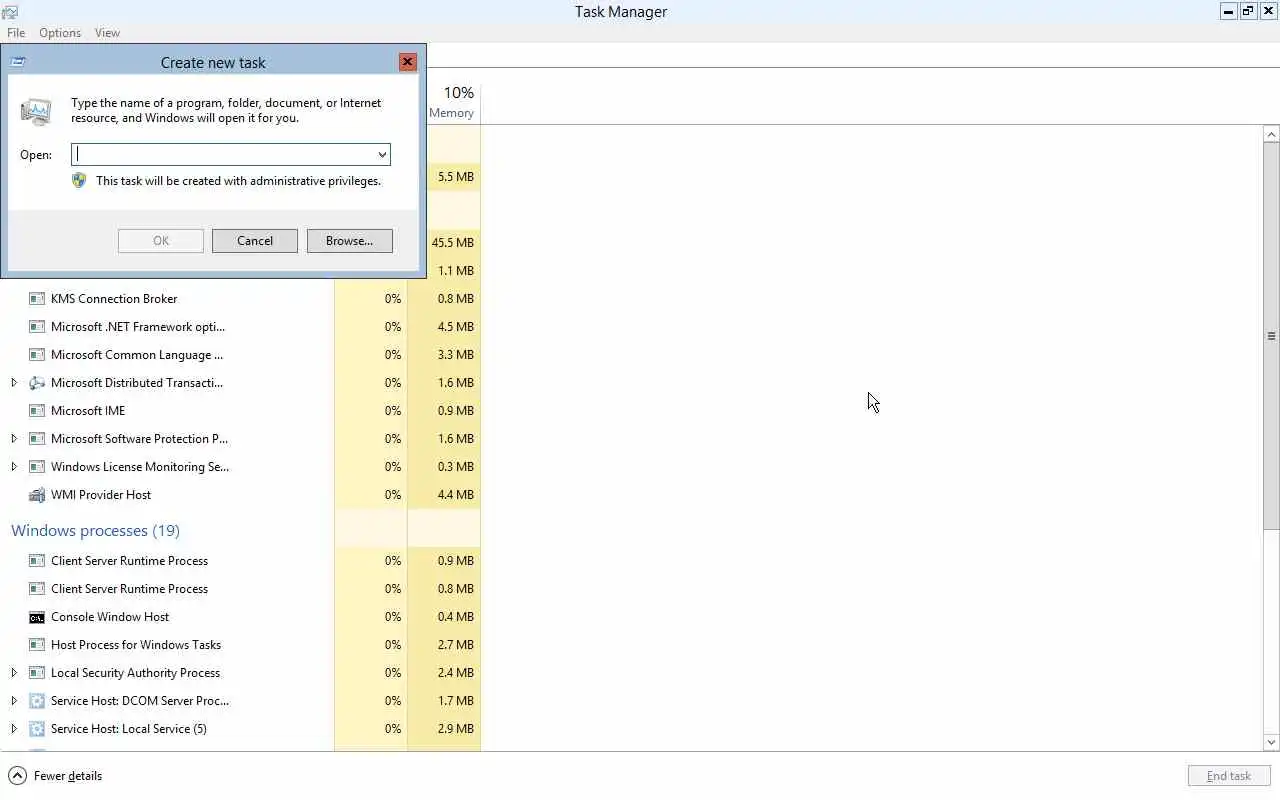Open the Open field dropdown arrow
This screenshot has height=800, width=1280.
(x=382, y=155)
